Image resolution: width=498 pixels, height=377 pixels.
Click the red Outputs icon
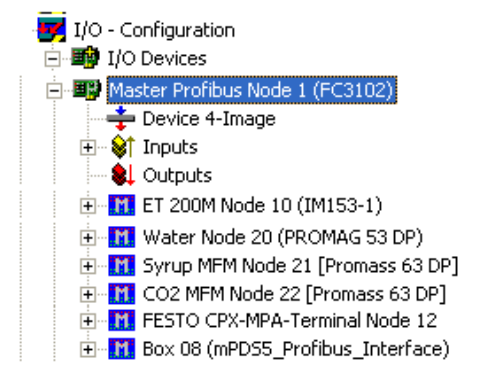coord(123,175)
